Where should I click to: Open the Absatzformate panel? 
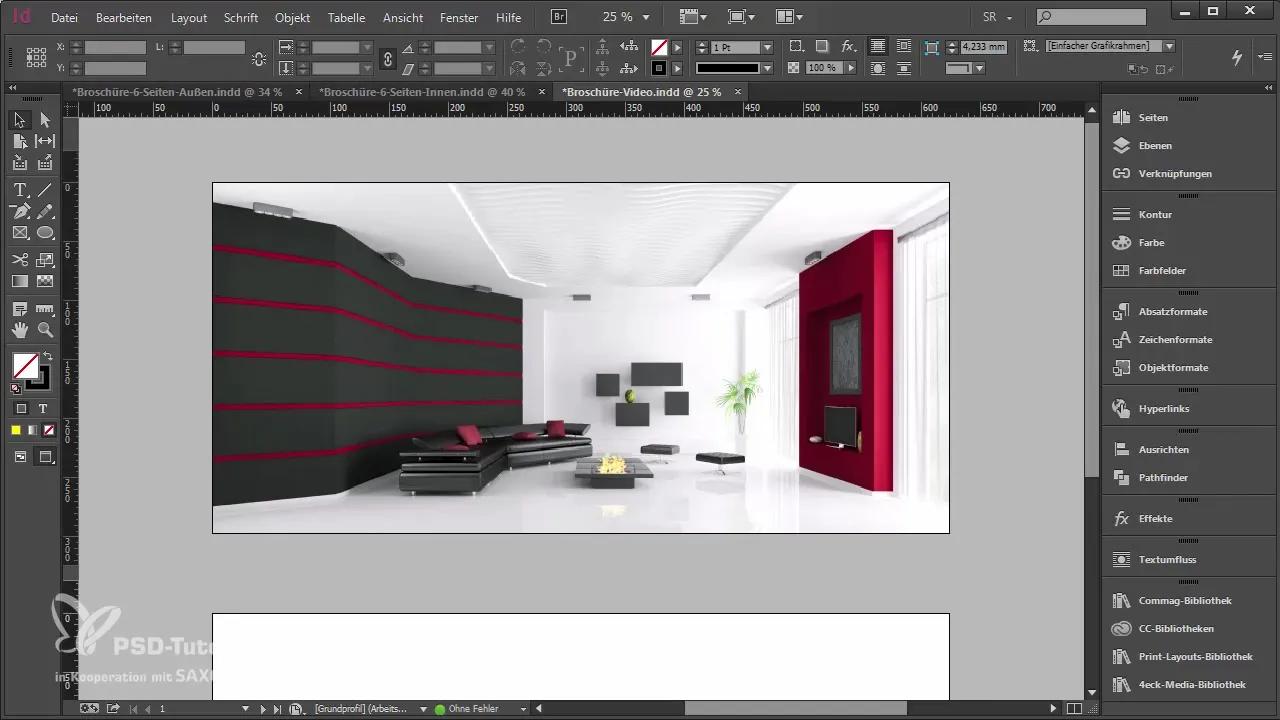[x=1173, y=311]
